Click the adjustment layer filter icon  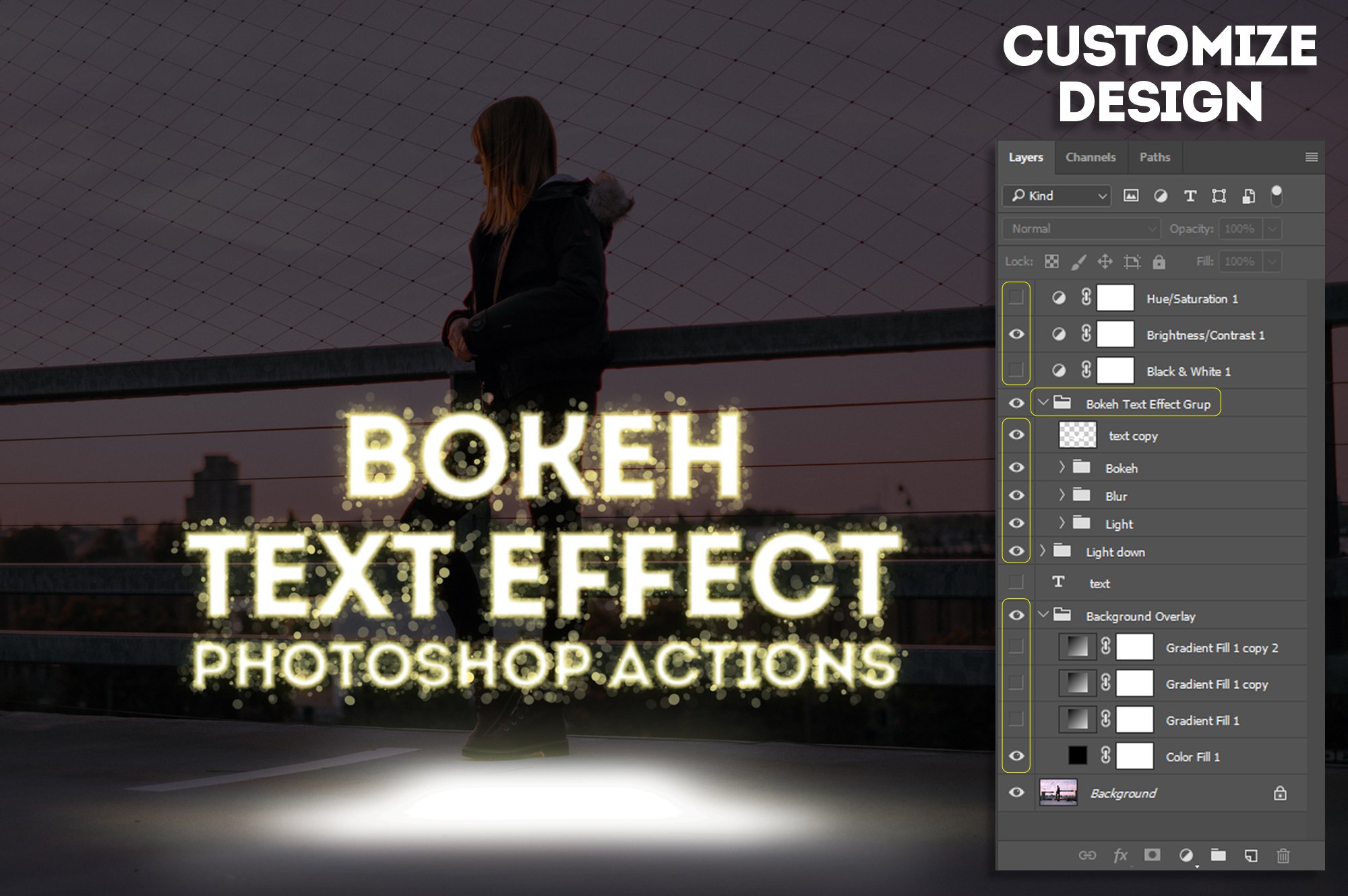point(1161,195)
